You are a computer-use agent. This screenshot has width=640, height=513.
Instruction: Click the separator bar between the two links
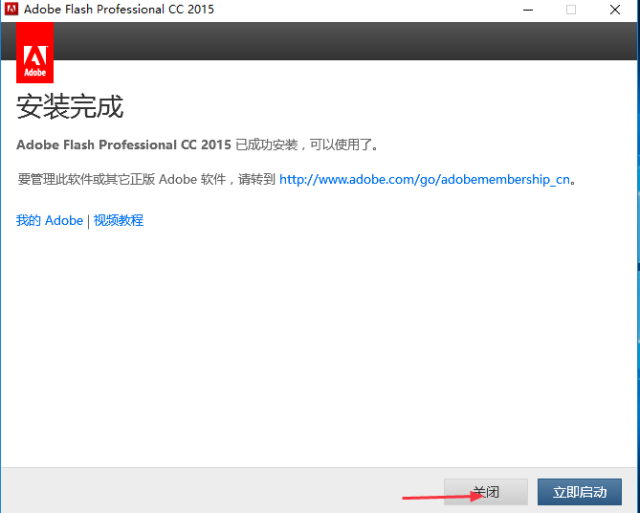click(88, 220)
